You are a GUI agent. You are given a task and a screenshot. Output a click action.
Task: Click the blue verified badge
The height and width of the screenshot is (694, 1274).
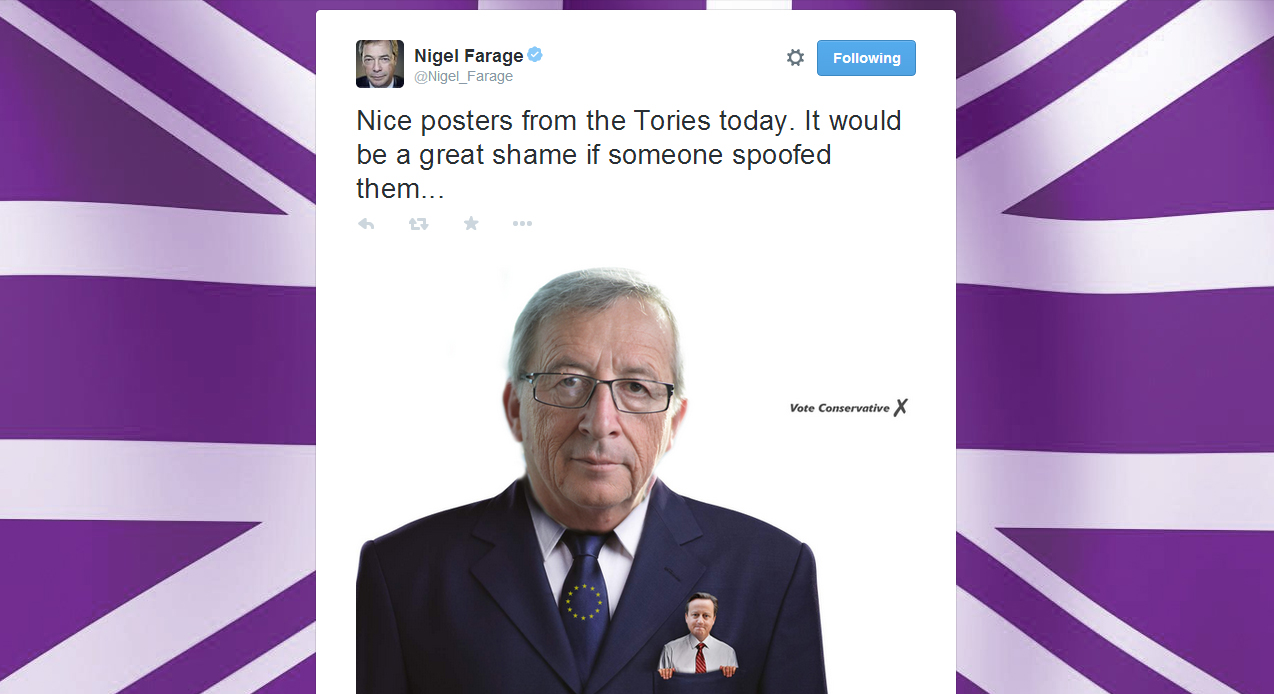click(536, 55)
